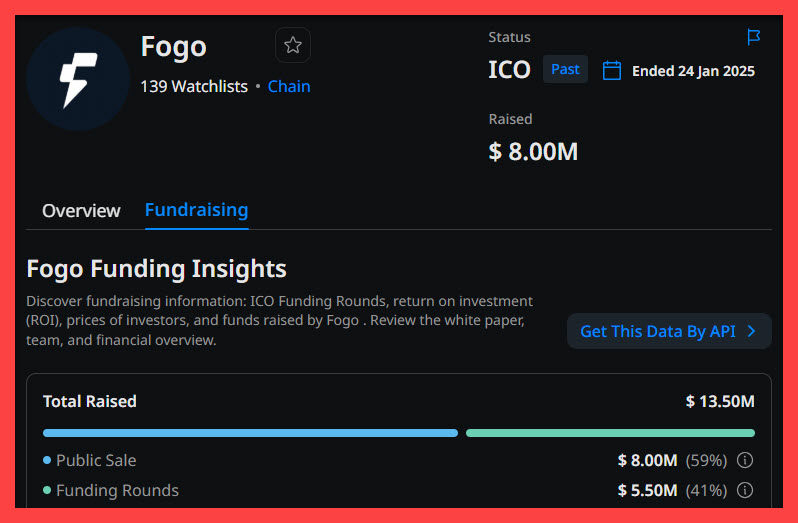Image resolution: width=798 pixels, height=523 pixels.
Task: Click the Fogo project title
Action: pos(174,47)
